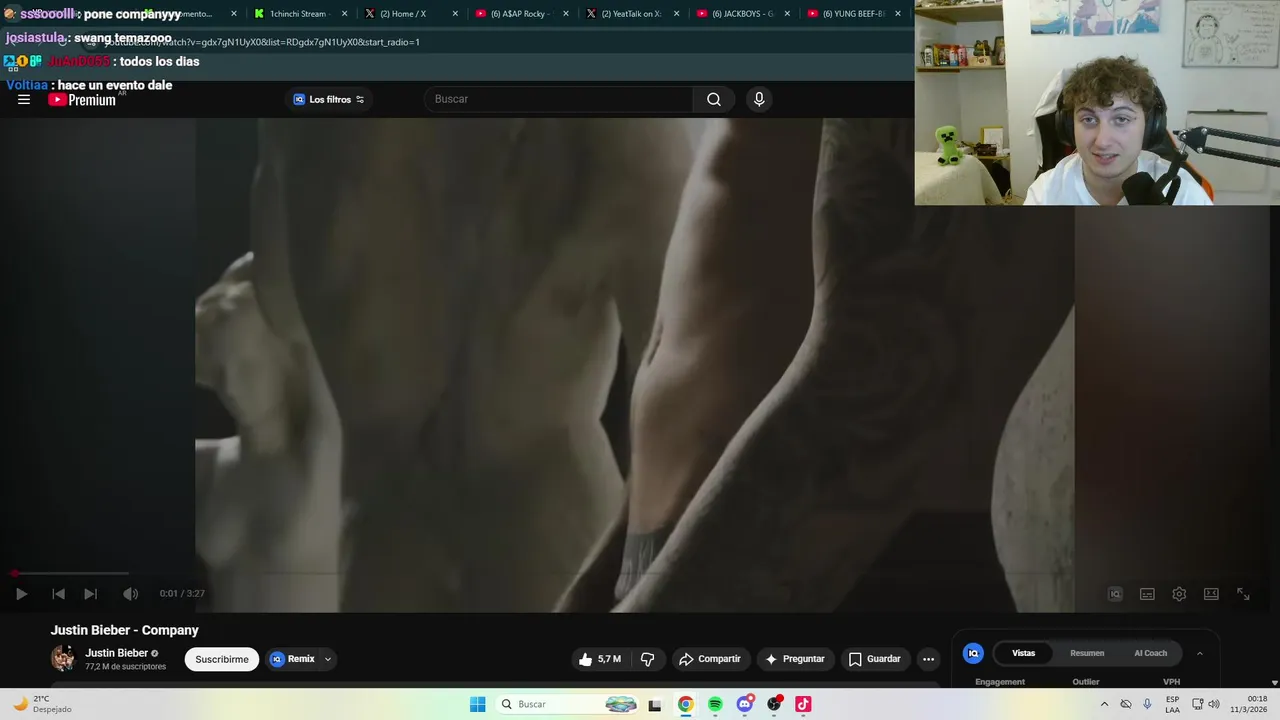The height and width of the screenshot is (720, 1280).
Task: Open the Los filtros filter control
Action: click(329, 99)
